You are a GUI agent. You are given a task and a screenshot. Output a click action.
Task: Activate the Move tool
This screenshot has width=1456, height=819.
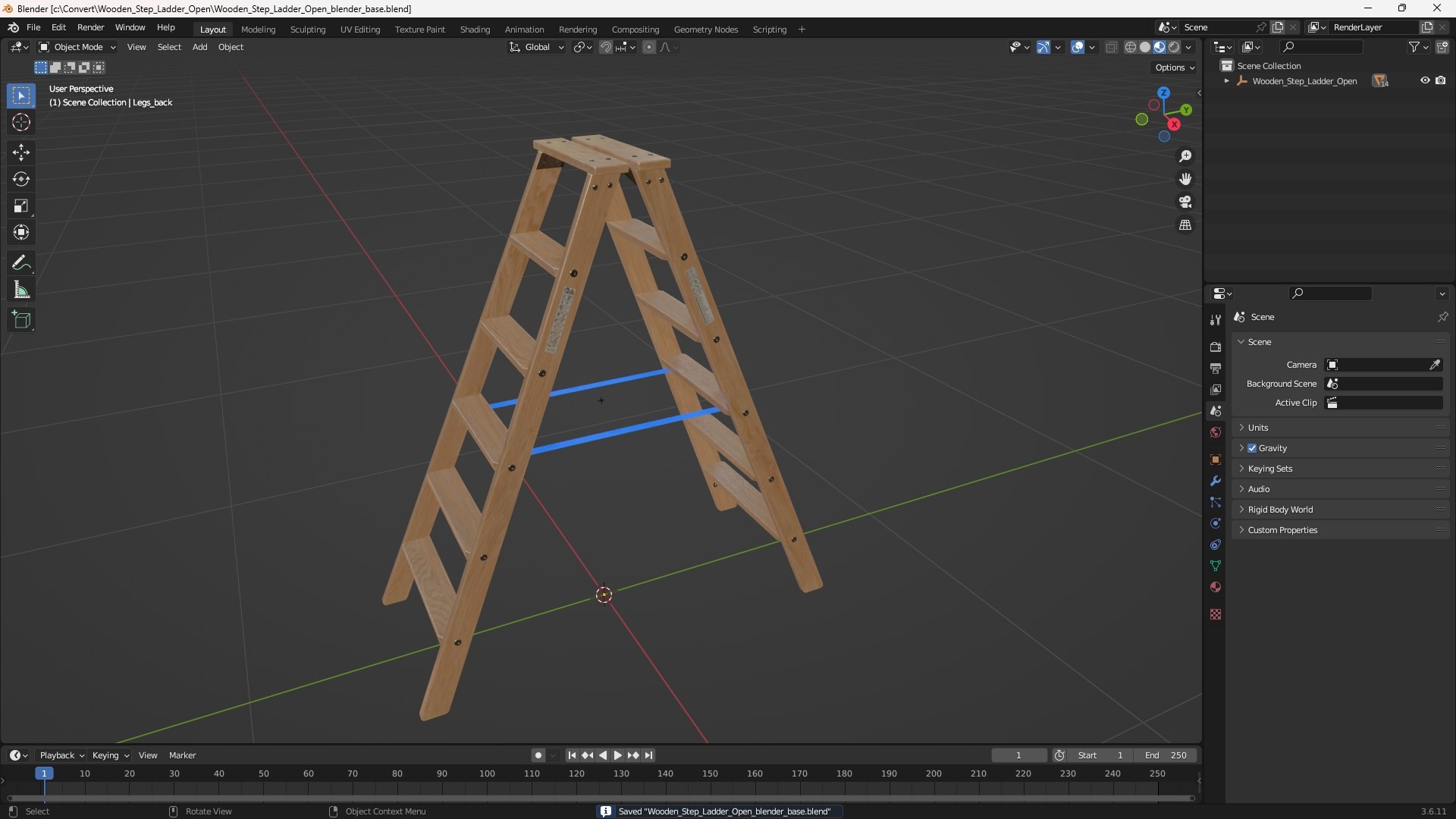pyautogui.click(x=21, y=152)
